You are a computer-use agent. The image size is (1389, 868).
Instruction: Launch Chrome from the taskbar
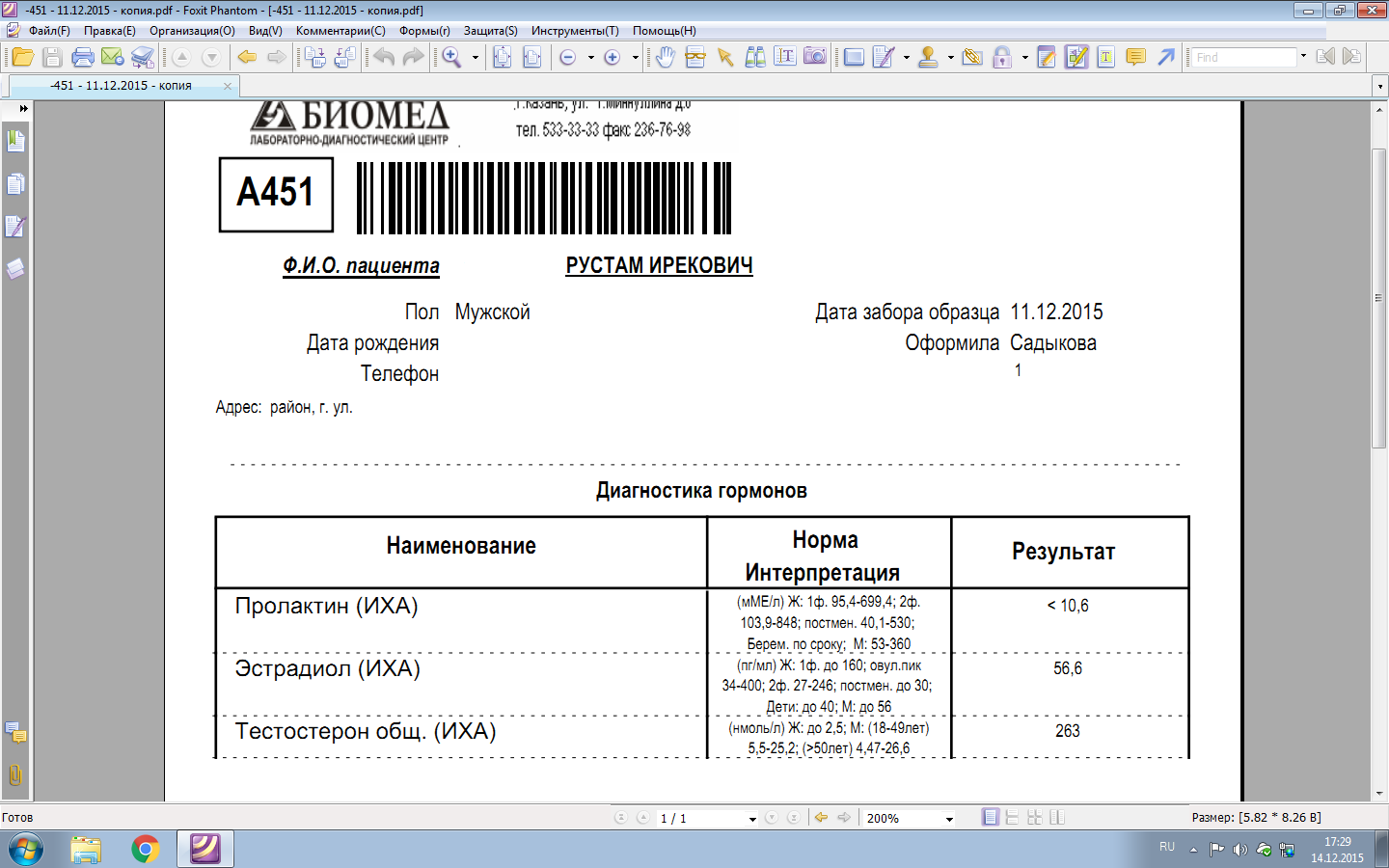click(146, 850)
